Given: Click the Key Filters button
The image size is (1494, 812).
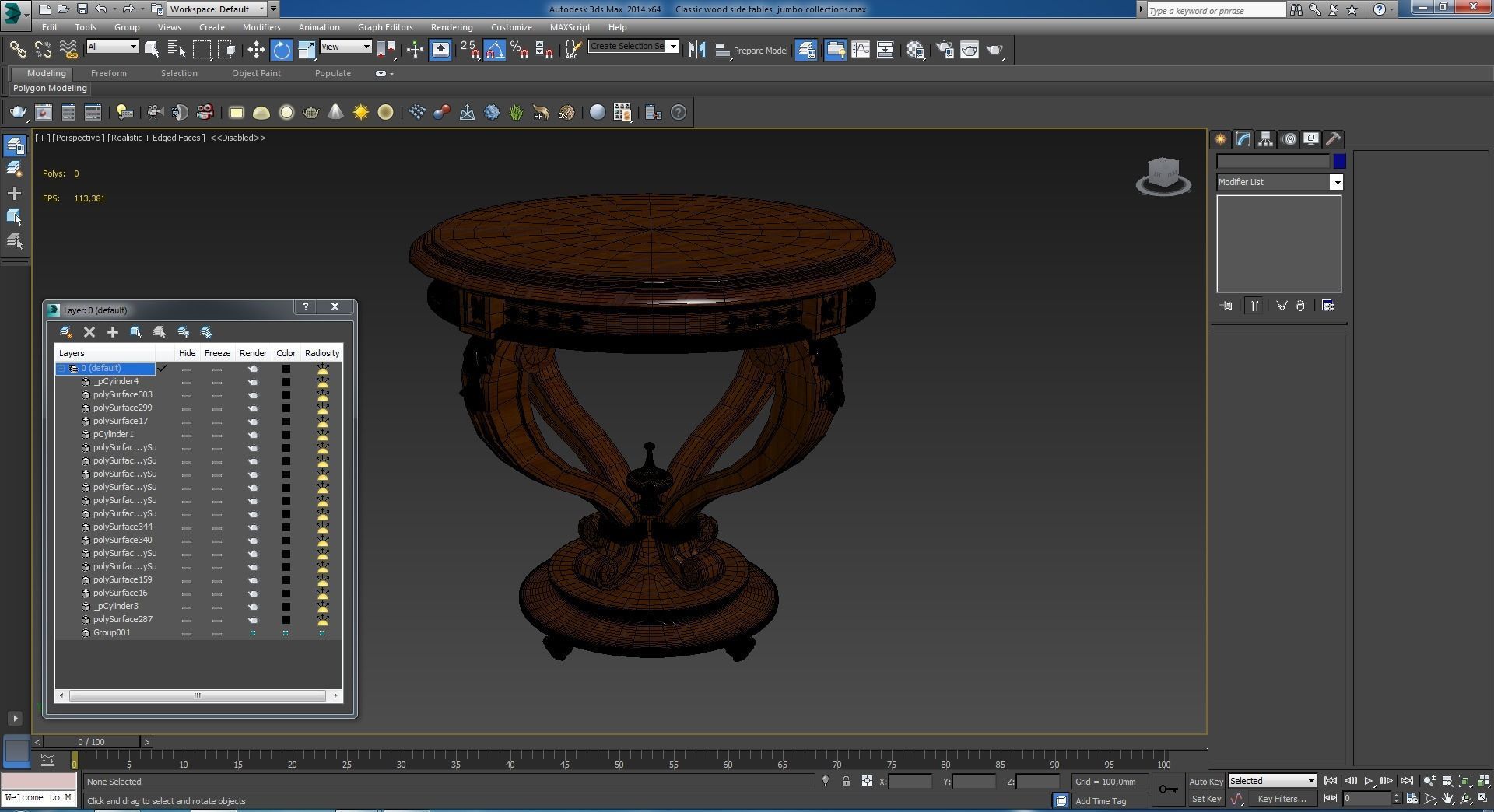Looking at the screenshot, I should [x=1282, y=799].
